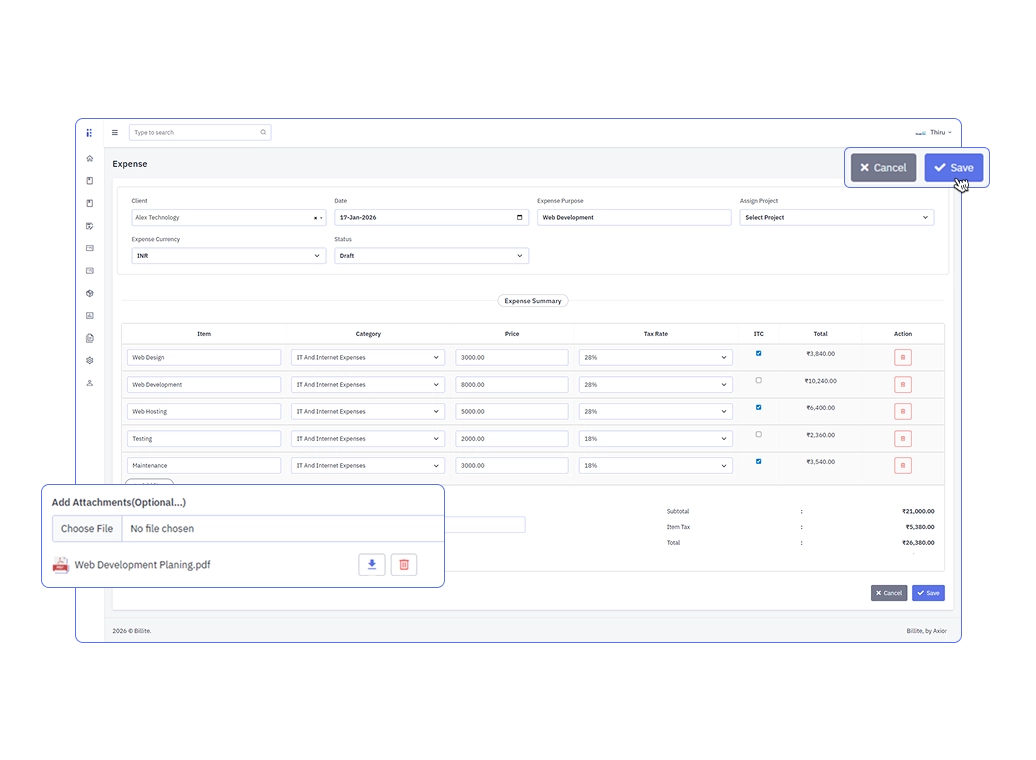This screenshot has height=760, width=1036.
Task: Click the price field showing 8000.00
Action: pos(511,385)
